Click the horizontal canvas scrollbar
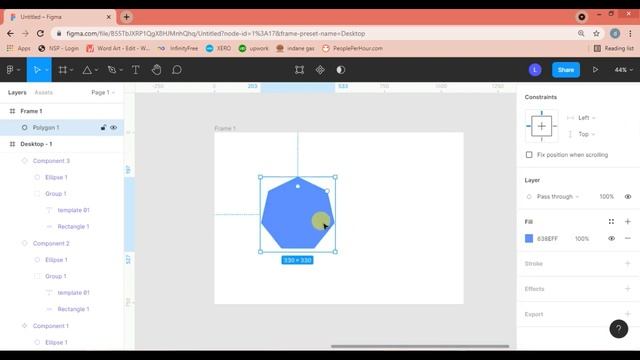Viewport: 640px width, 360px height. click(x=420, y=346)
